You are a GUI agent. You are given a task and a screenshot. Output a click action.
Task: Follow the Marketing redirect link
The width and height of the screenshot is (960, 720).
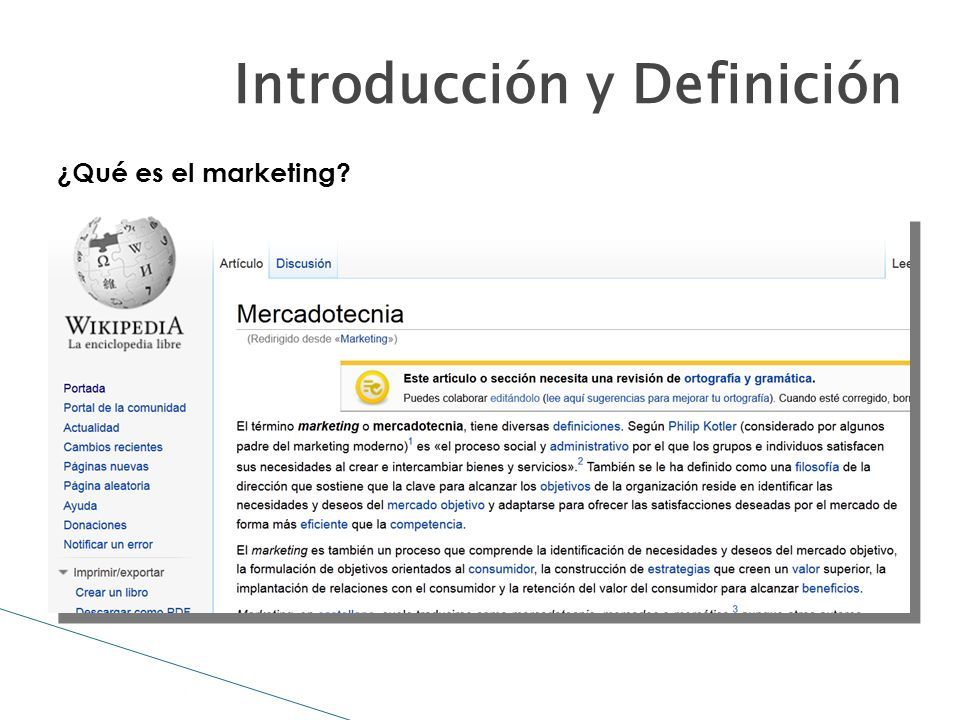click(364, 339)
